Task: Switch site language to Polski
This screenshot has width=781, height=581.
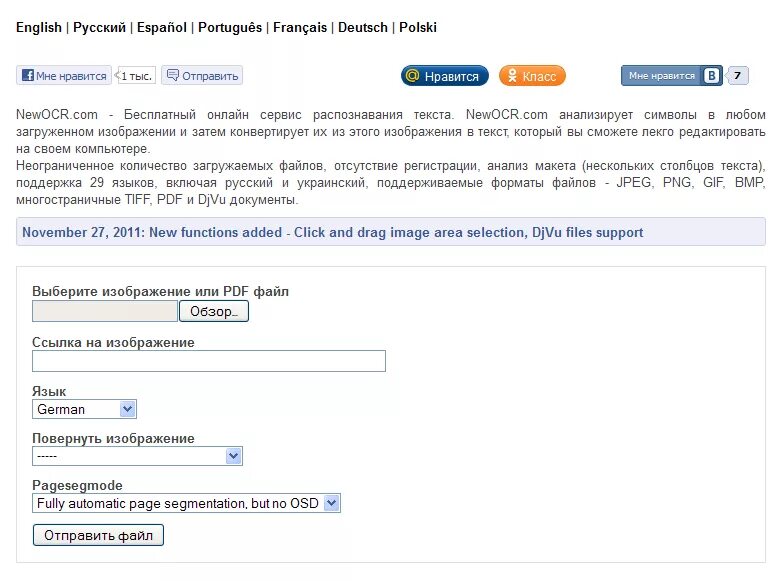Action: pyautogui.click(x=418, y=27)
